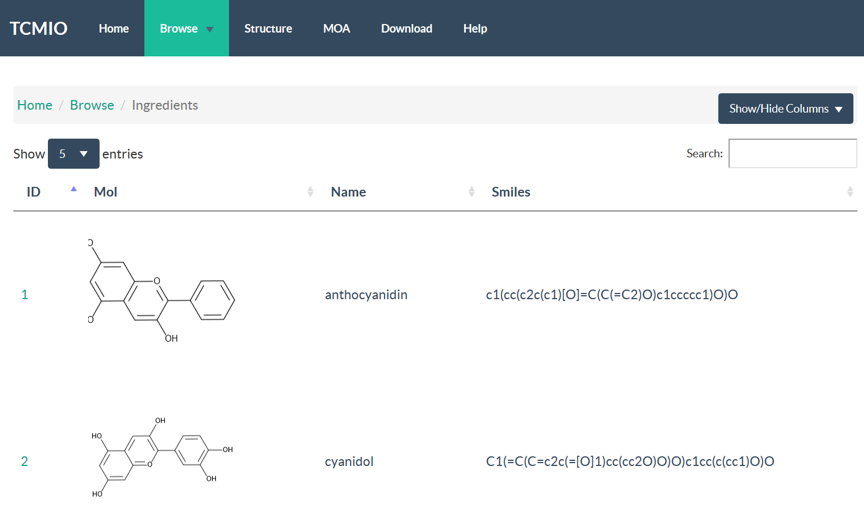Open Show/Hide Columns dropdown
This screenshot has height=531, width=864.
[785, 109]
